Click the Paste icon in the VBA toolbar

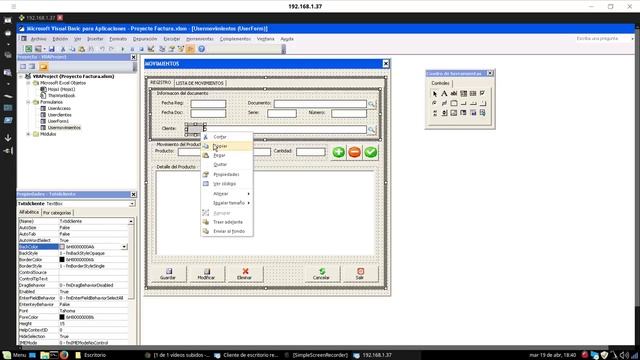click(82, 49)
